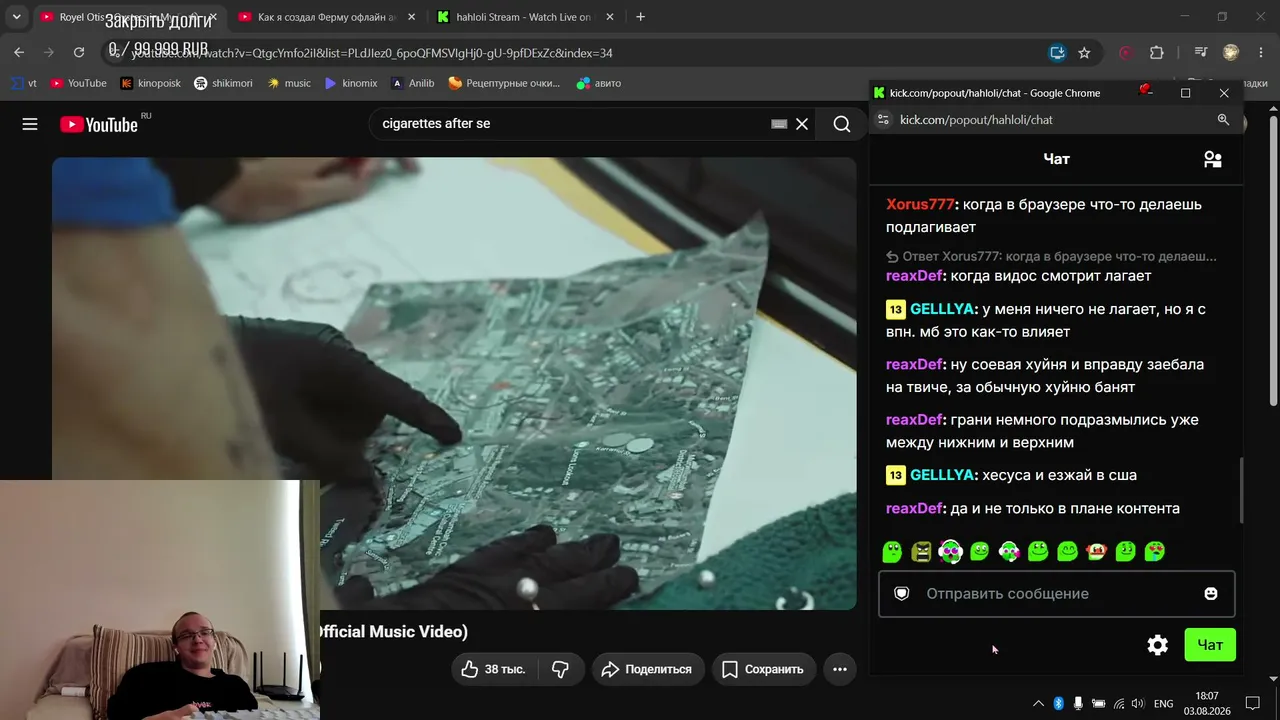This screenshot has height=720, width=1280.
Task: Open the Windows notification center
Action: (x=1253, y=704)
